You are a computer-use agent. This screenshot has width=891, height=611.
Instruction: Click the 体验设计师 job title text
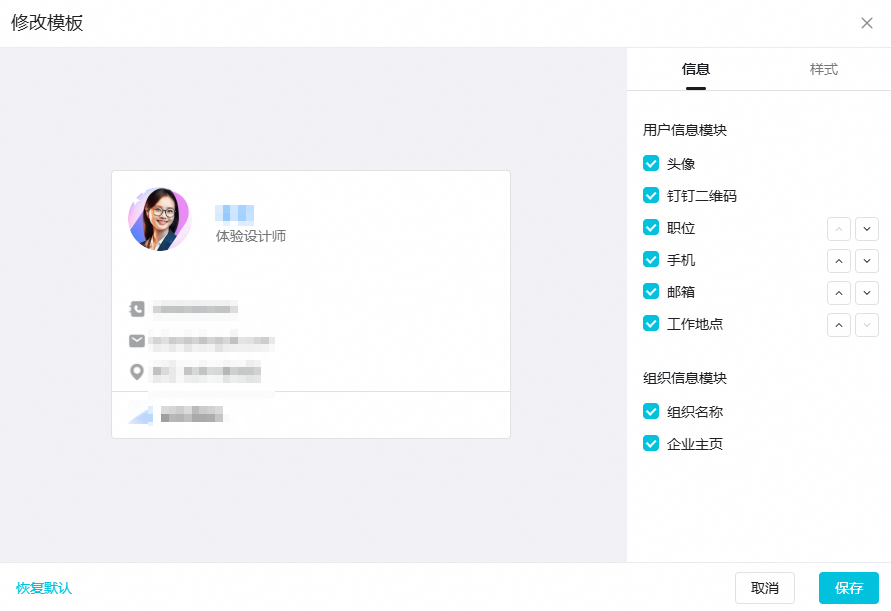click(x=251, y=236)
